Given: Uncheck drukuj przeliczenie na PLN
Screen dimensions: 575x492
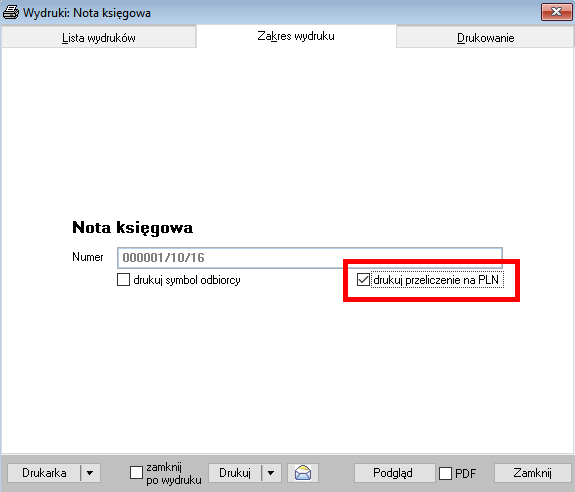Looking at the screenshot, I should pyautogui.click(x=363, y=280).
